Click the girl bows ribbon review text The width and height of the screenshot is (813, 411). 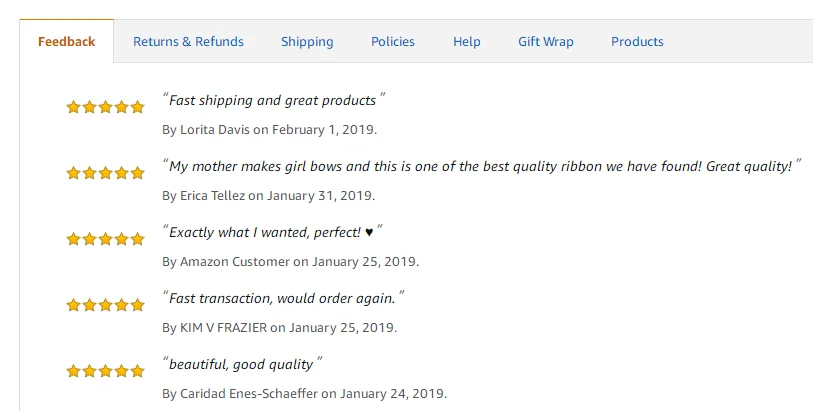click(481, 166)
